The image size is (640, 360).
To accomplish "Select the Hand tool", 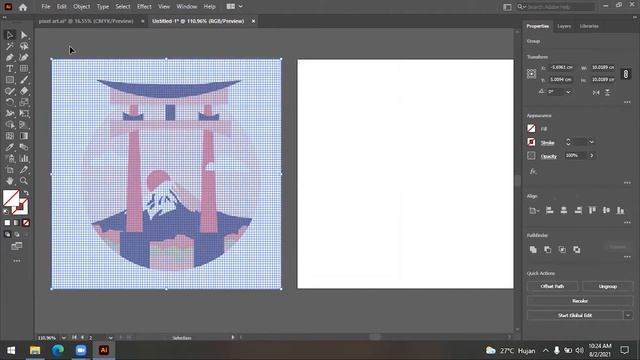I will (x=10, y=181).
